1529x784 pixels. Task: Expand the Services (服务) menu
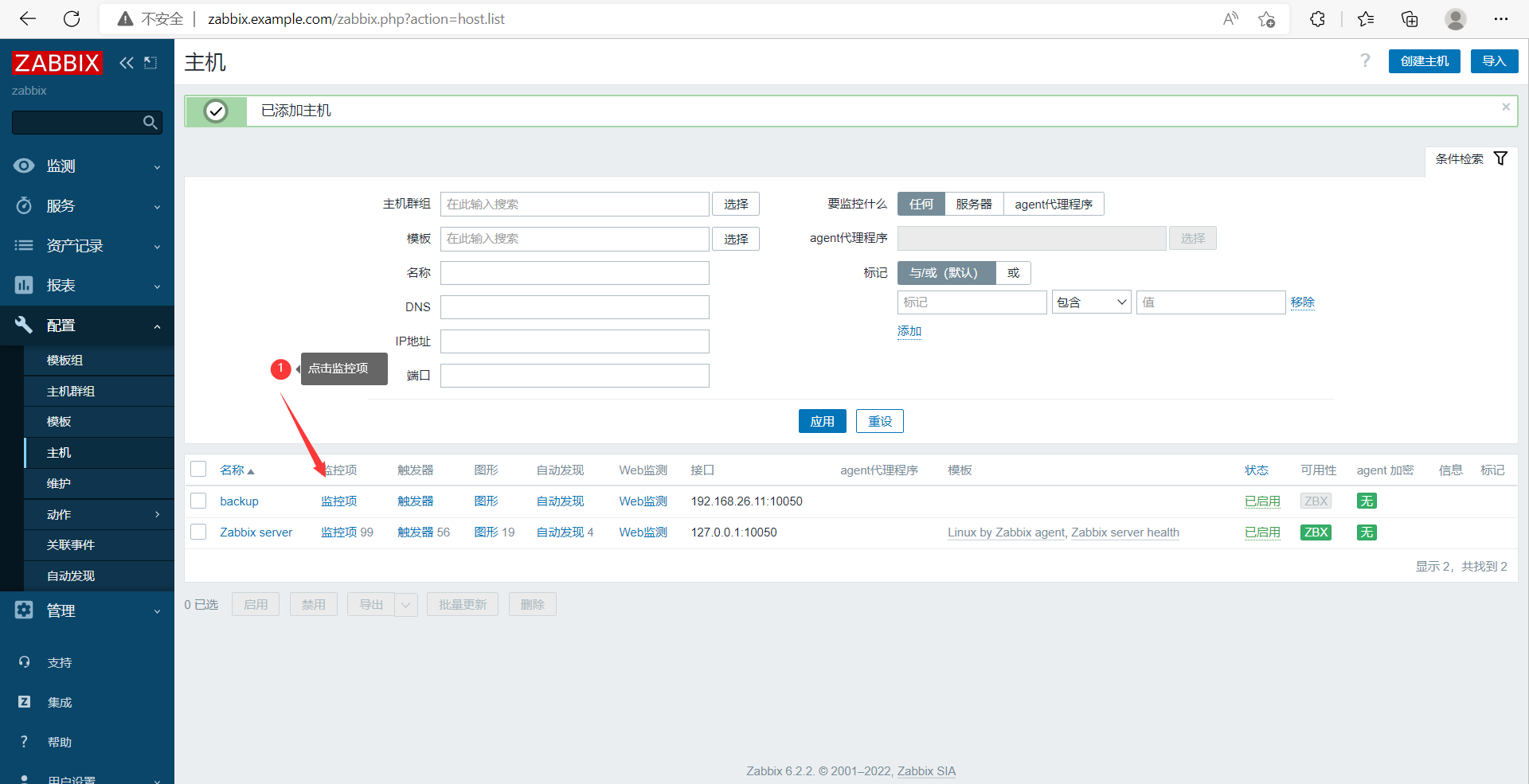pos(87,205)
